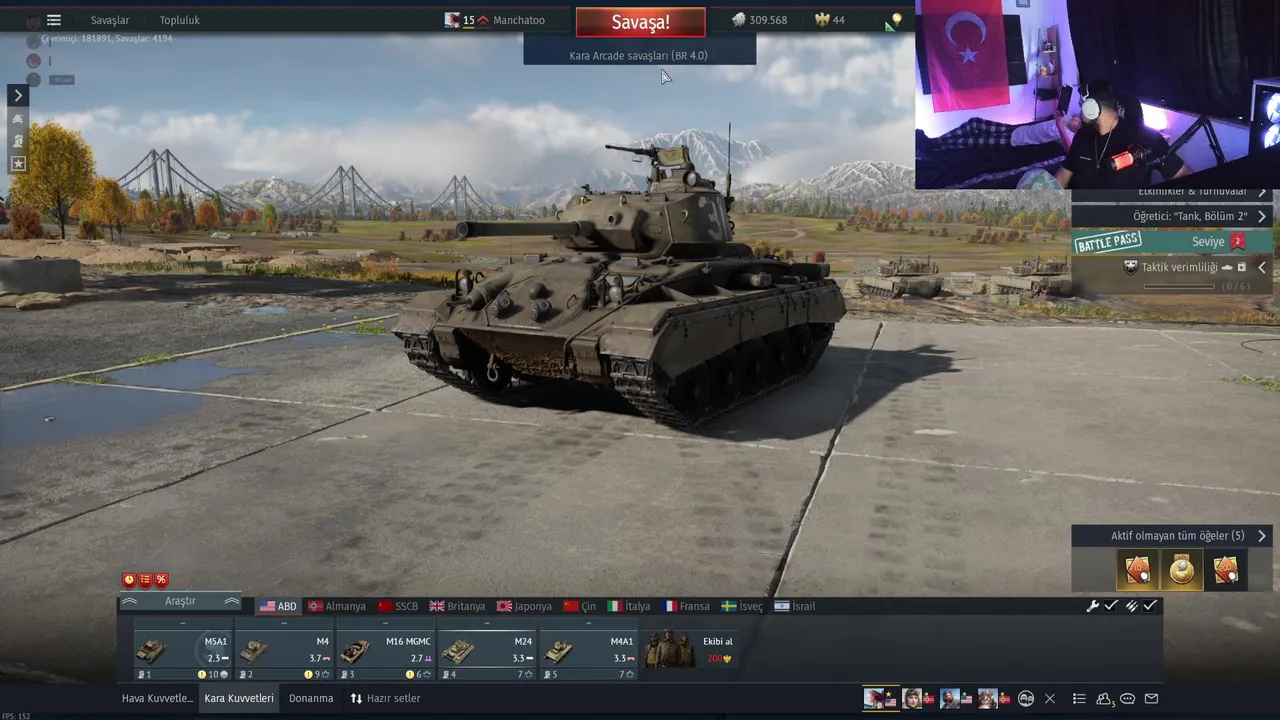
Task: Open crew 2 skill points indicator
Action: coord(318,675)
